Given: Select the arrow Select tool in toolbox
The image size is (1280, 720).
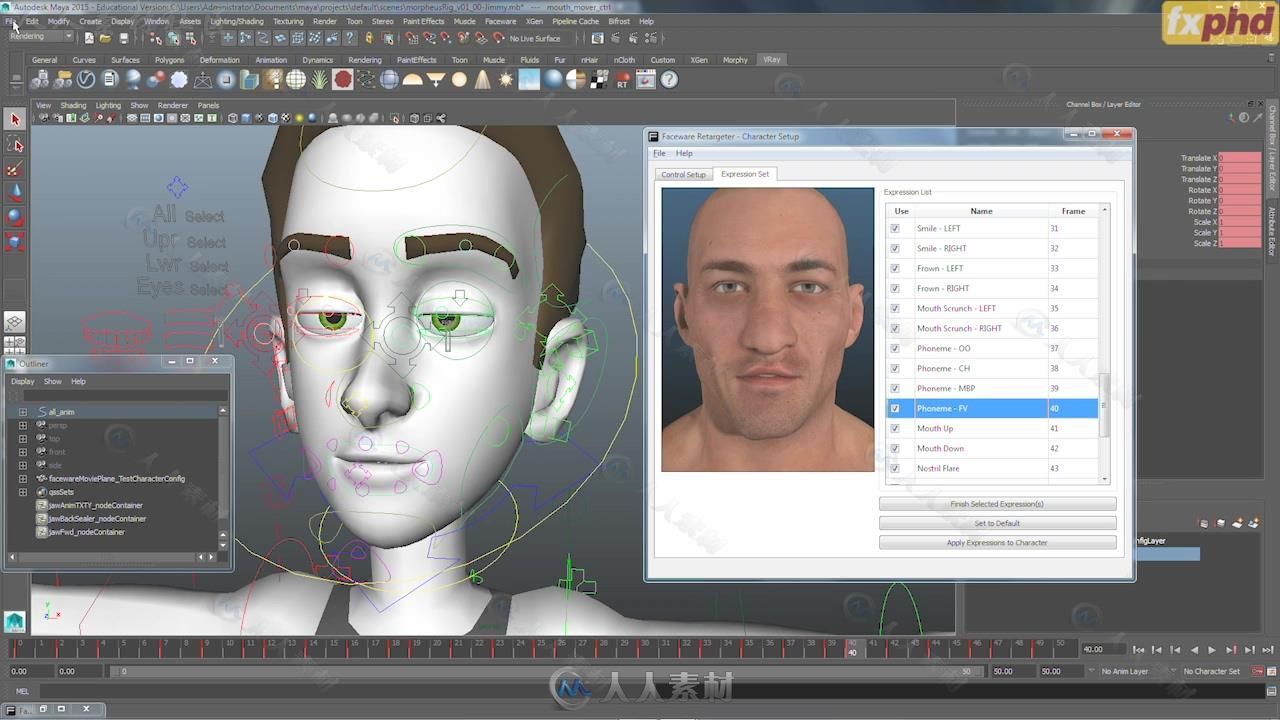Looking at the screenshot, I should point(14,119).
